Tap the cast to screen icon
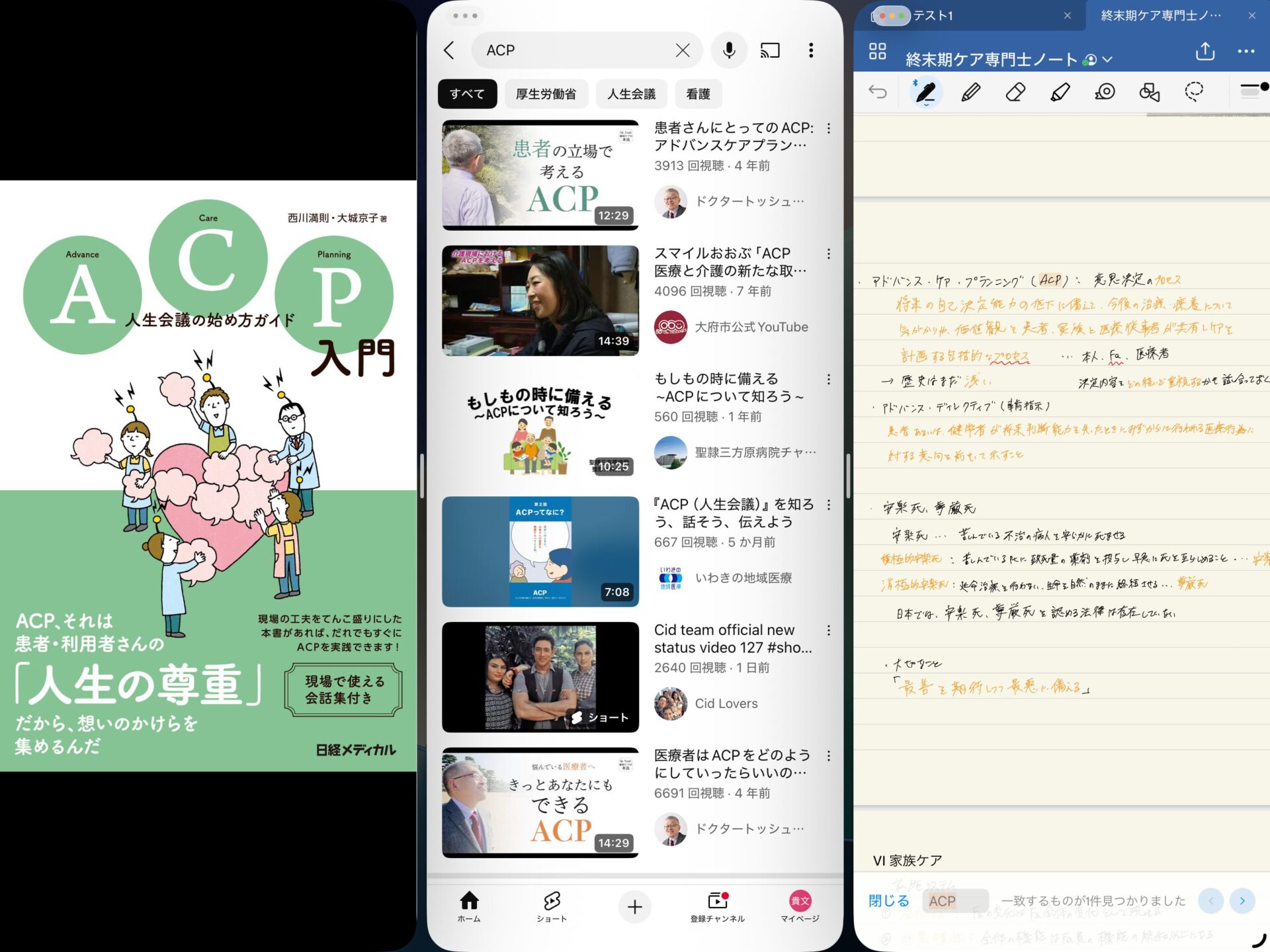This screenshot has height=952, width=1270. tap(770, 50)
